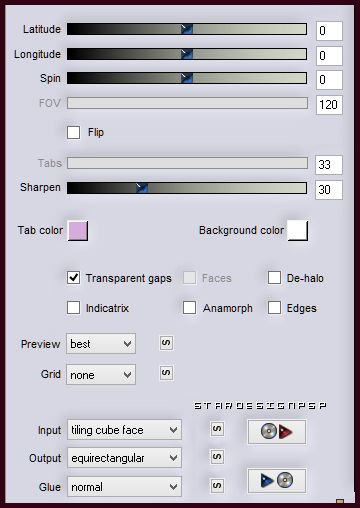Image resolution: width=360 pixels, height=508 pixels.
Task: Open the Preview quality dropdown
Action: (101, 343)
